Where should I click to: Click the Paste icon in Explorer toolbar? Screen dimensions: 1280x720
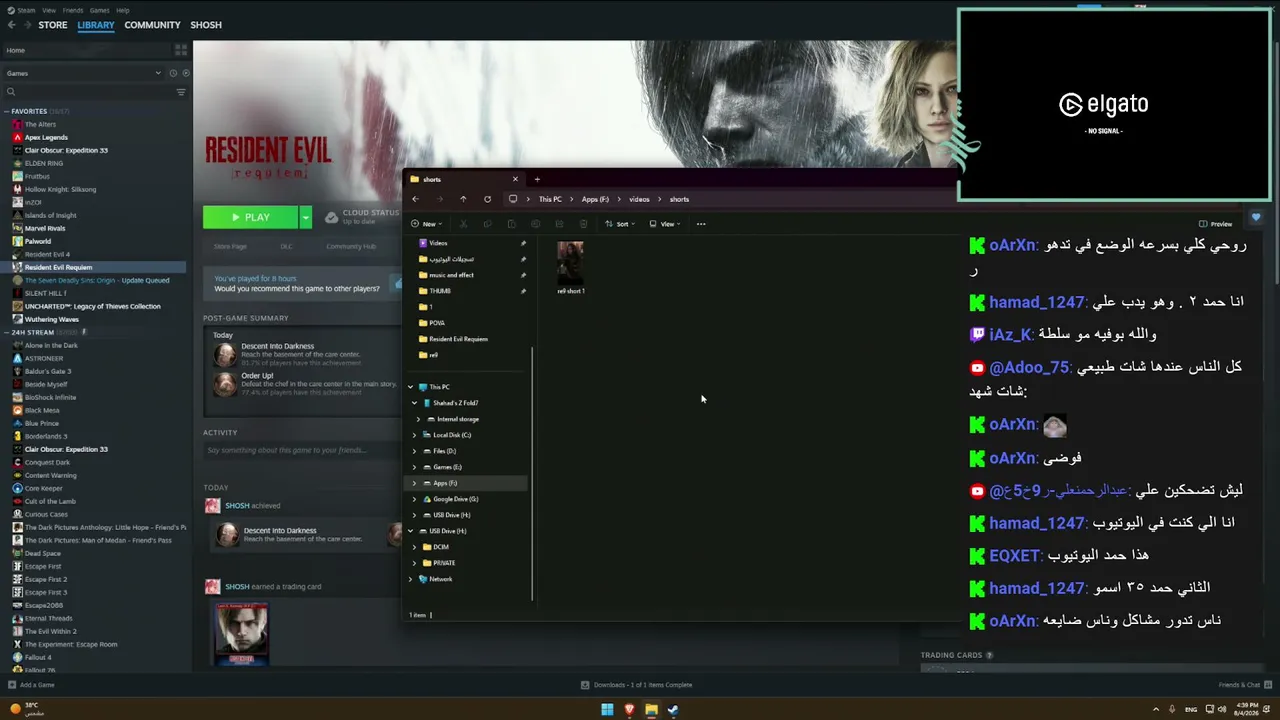pos(511,224)
